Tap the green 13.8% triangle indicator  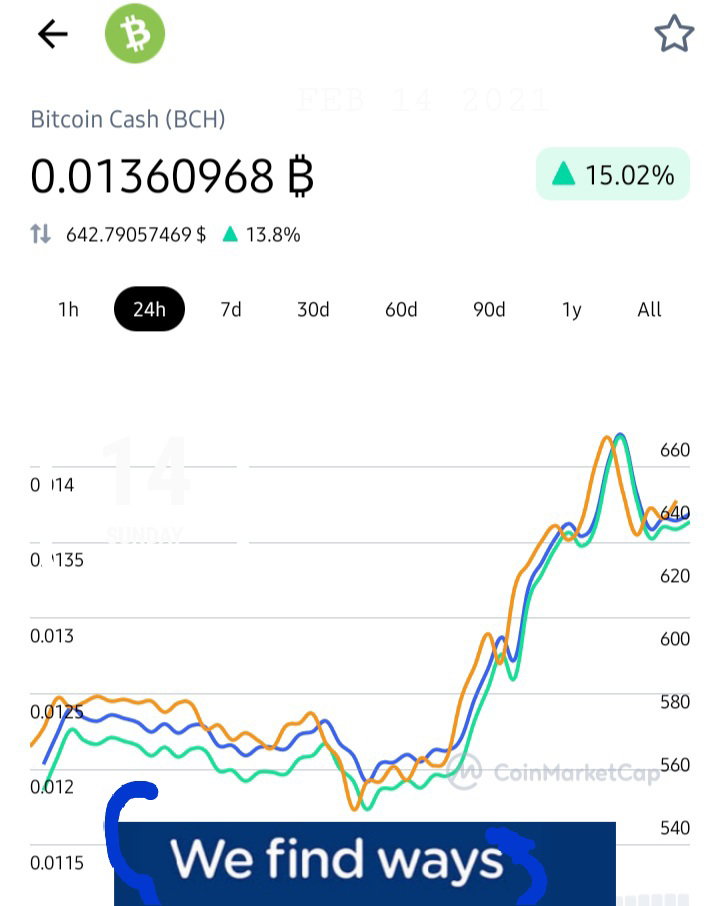(230, 234)
